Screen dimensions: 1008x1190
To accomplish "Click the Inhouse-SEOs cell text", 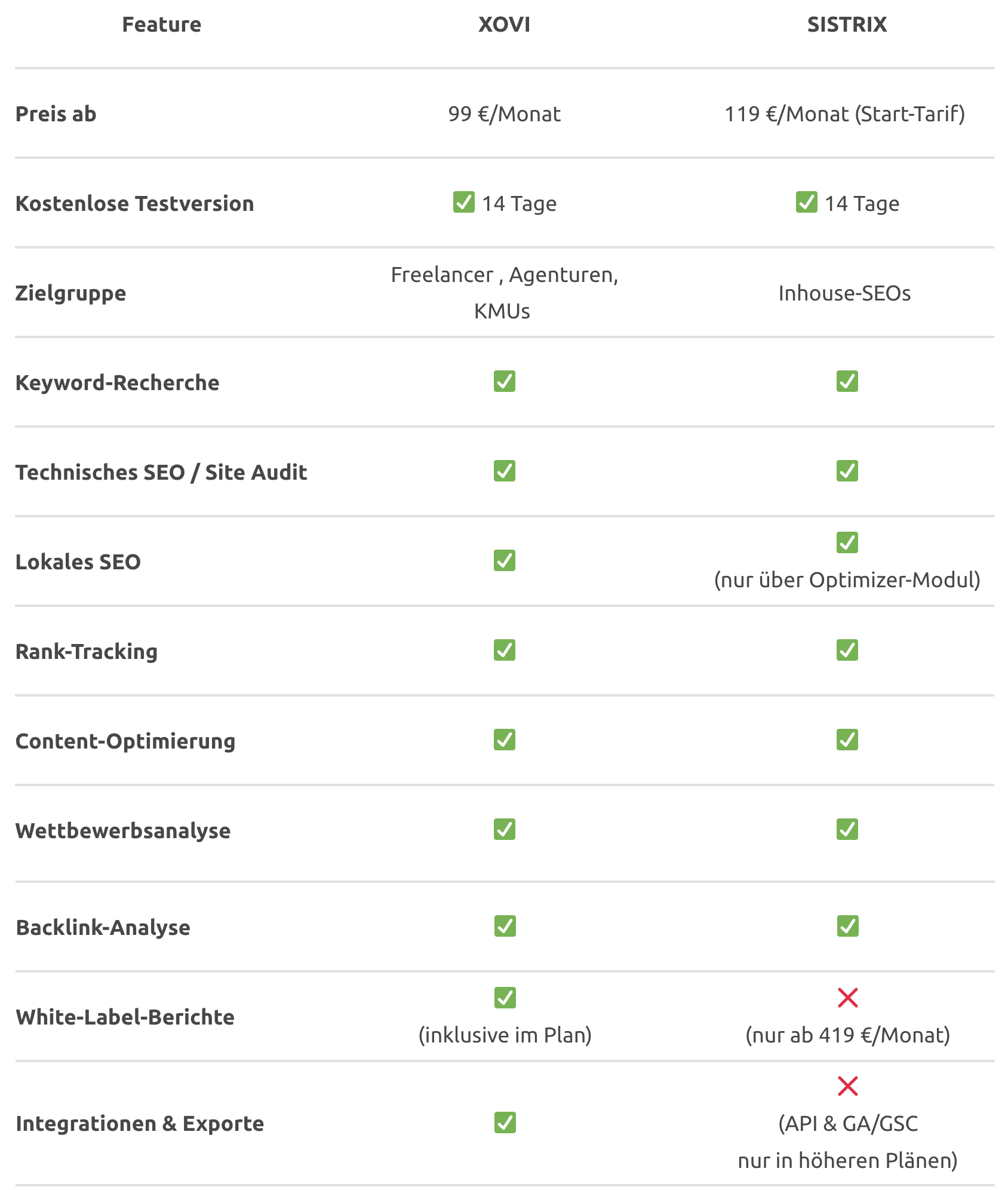I will [x=844, y=293].
